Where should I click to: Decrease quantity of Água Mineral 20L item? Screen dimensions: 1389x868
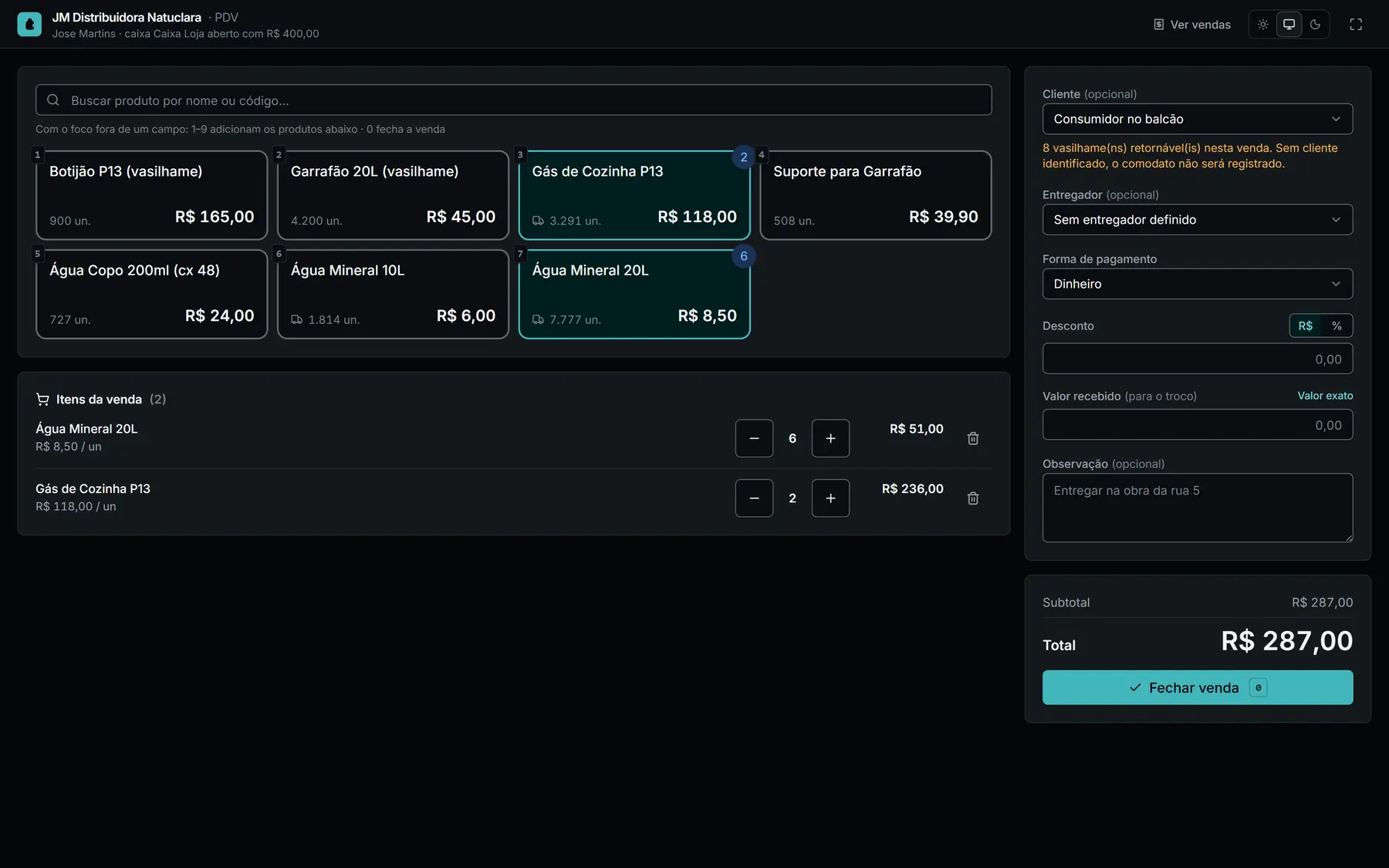pyautogui.click(x=754, y=438)
